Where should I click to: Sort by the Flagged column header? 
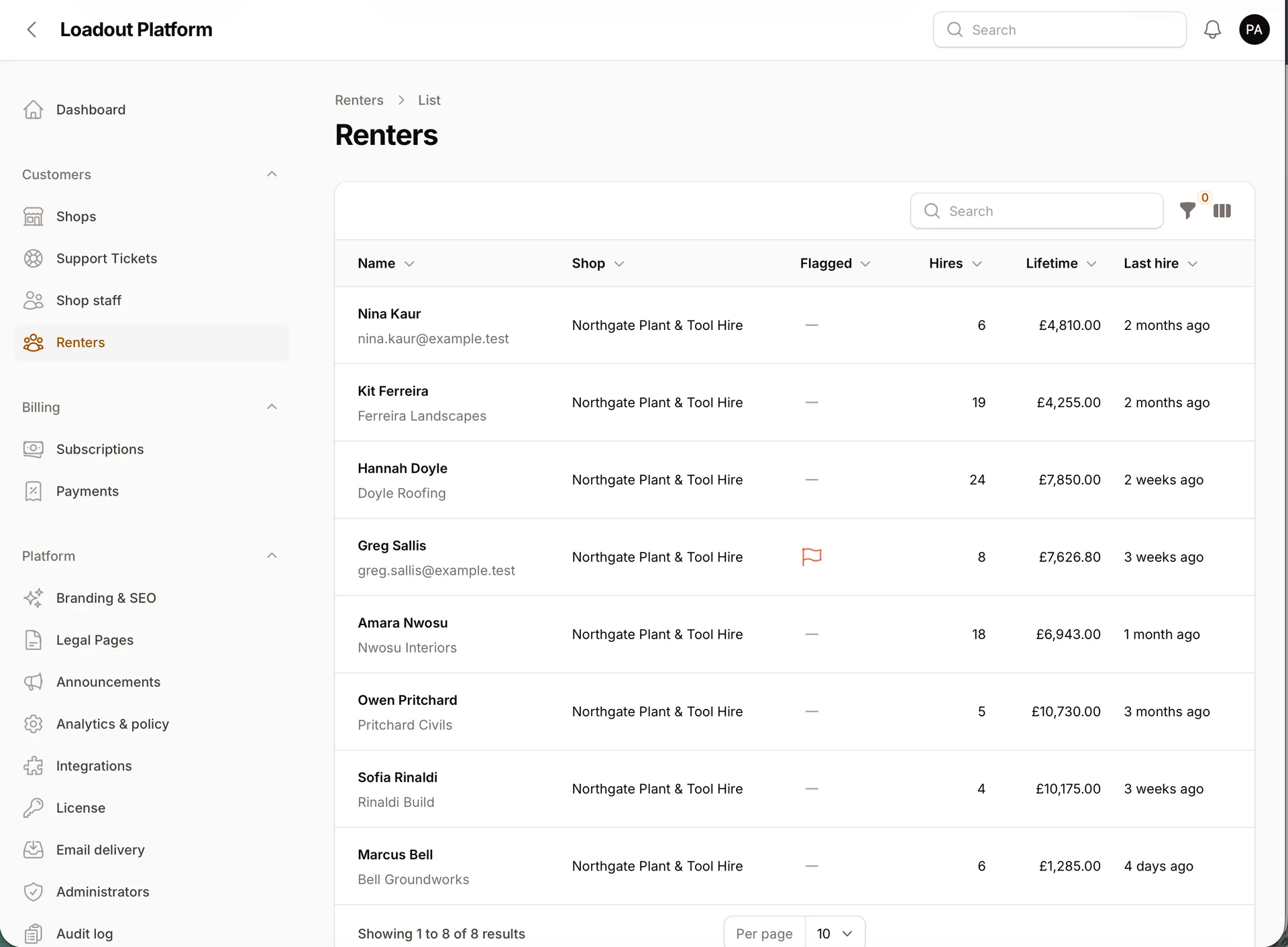835,264
